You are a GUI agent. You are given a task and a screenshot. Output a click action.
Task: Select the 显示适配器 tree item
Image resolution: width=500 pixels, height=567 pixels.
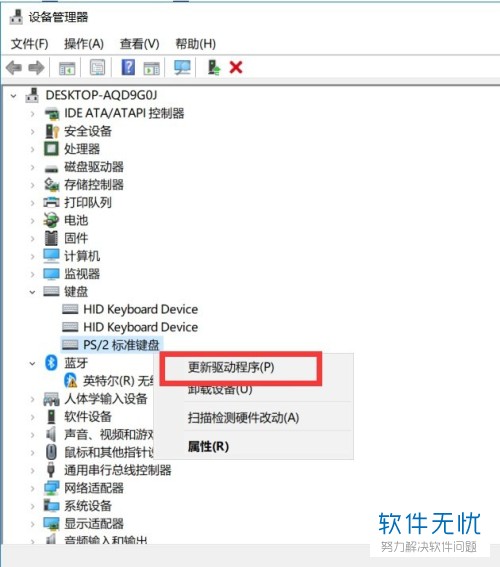pyautogui.click(x=94, y=524)
